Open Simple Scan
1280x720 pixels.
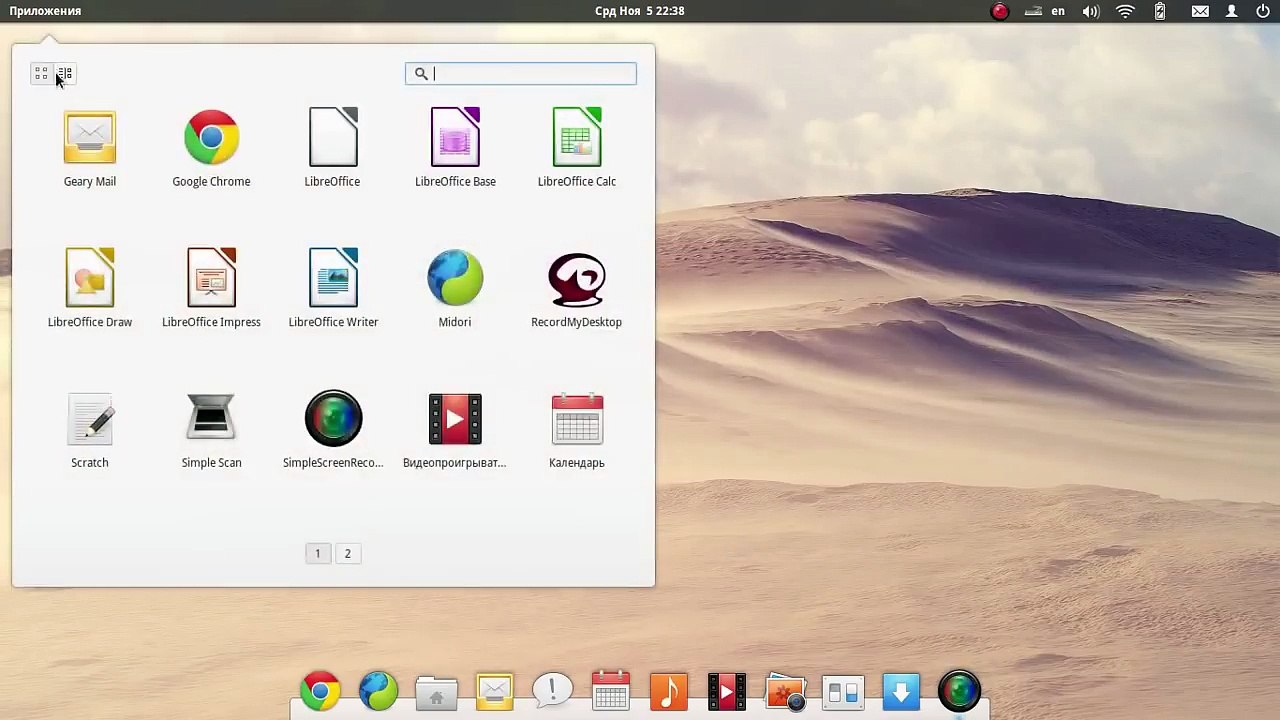[x=211, y=430]
